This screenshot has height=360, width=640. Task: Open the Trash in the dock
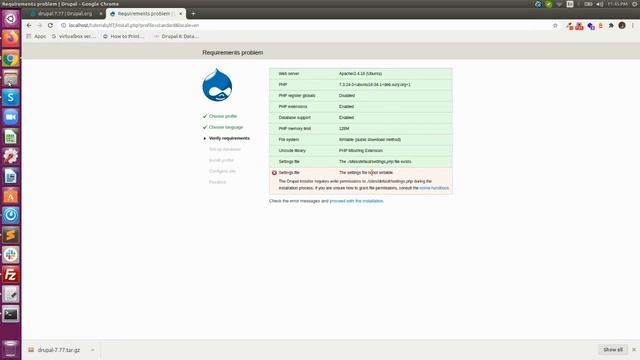pyautogui.click(x=11, y=349)
